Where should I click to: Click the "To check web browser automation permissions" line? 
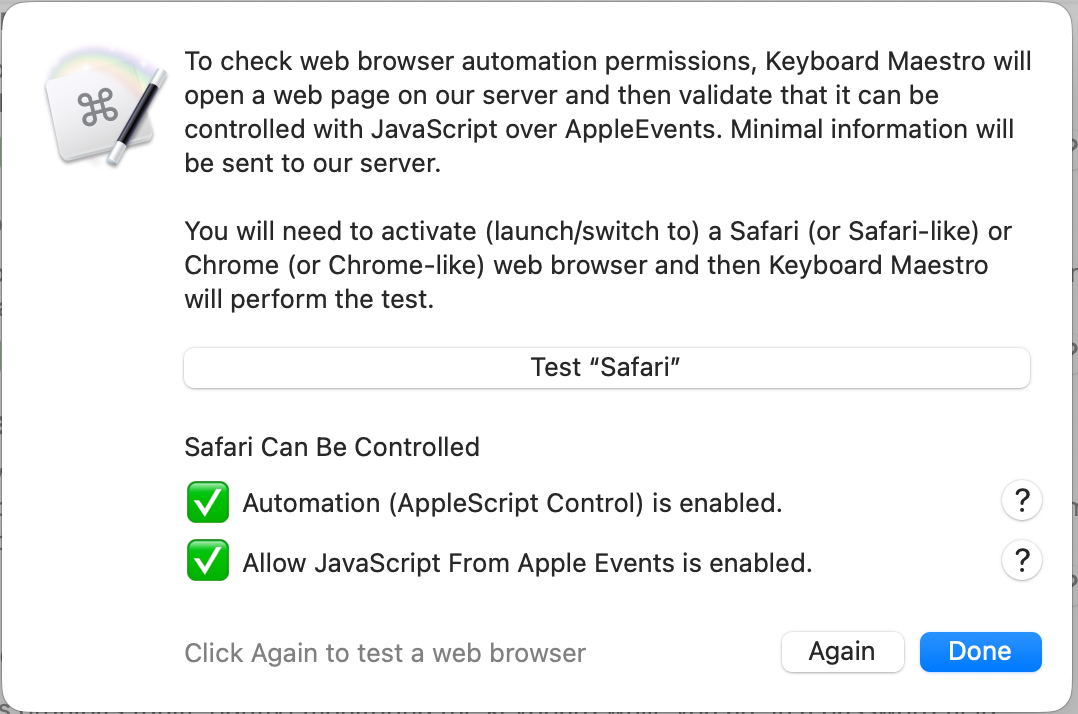[608, 62]
